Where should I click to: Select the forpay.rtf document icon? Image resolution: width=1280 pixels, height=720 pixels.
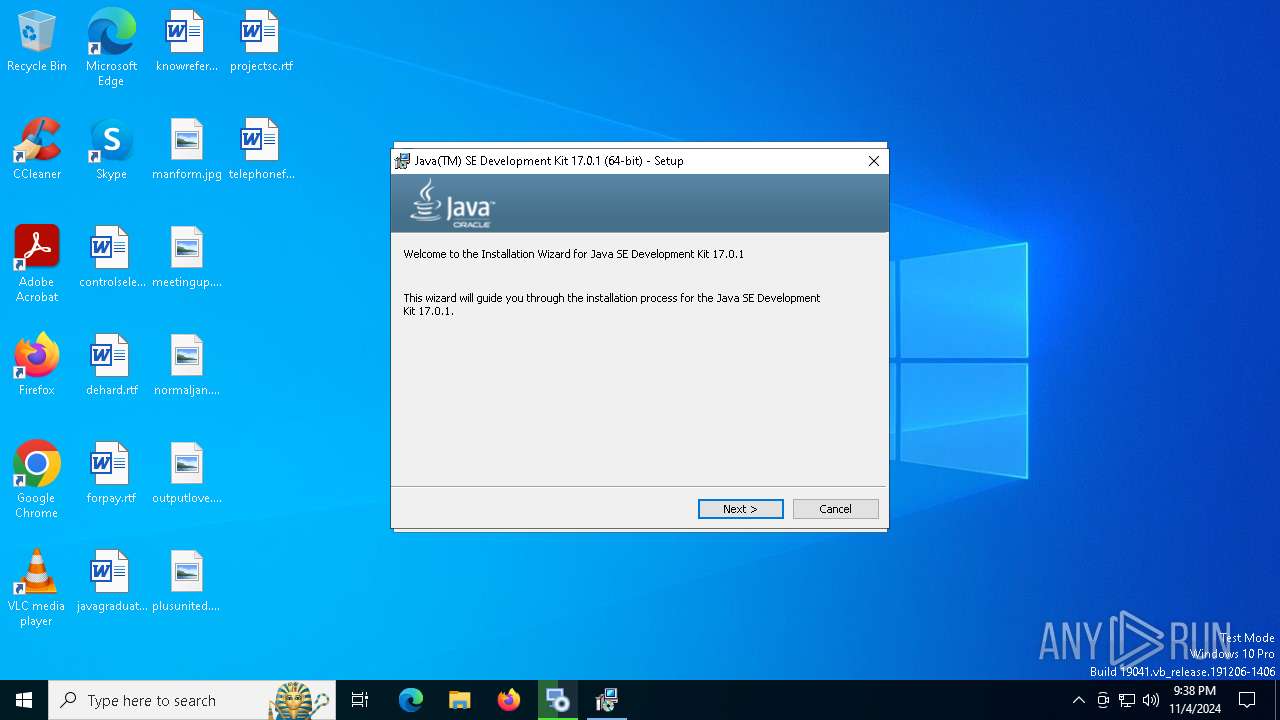[x=111, y=474]
